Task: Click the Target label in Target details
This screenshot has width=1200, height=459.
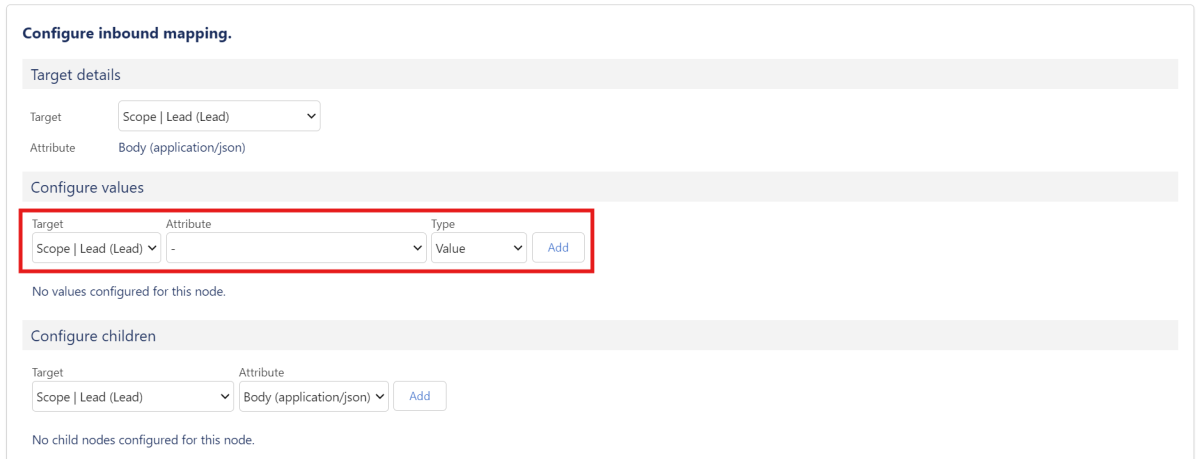Action: click(46, 118)
